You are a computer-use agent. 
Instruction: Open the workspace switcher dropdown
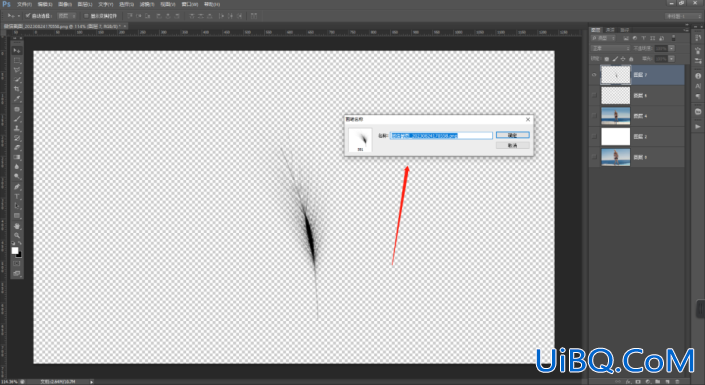tap(683, 16)
